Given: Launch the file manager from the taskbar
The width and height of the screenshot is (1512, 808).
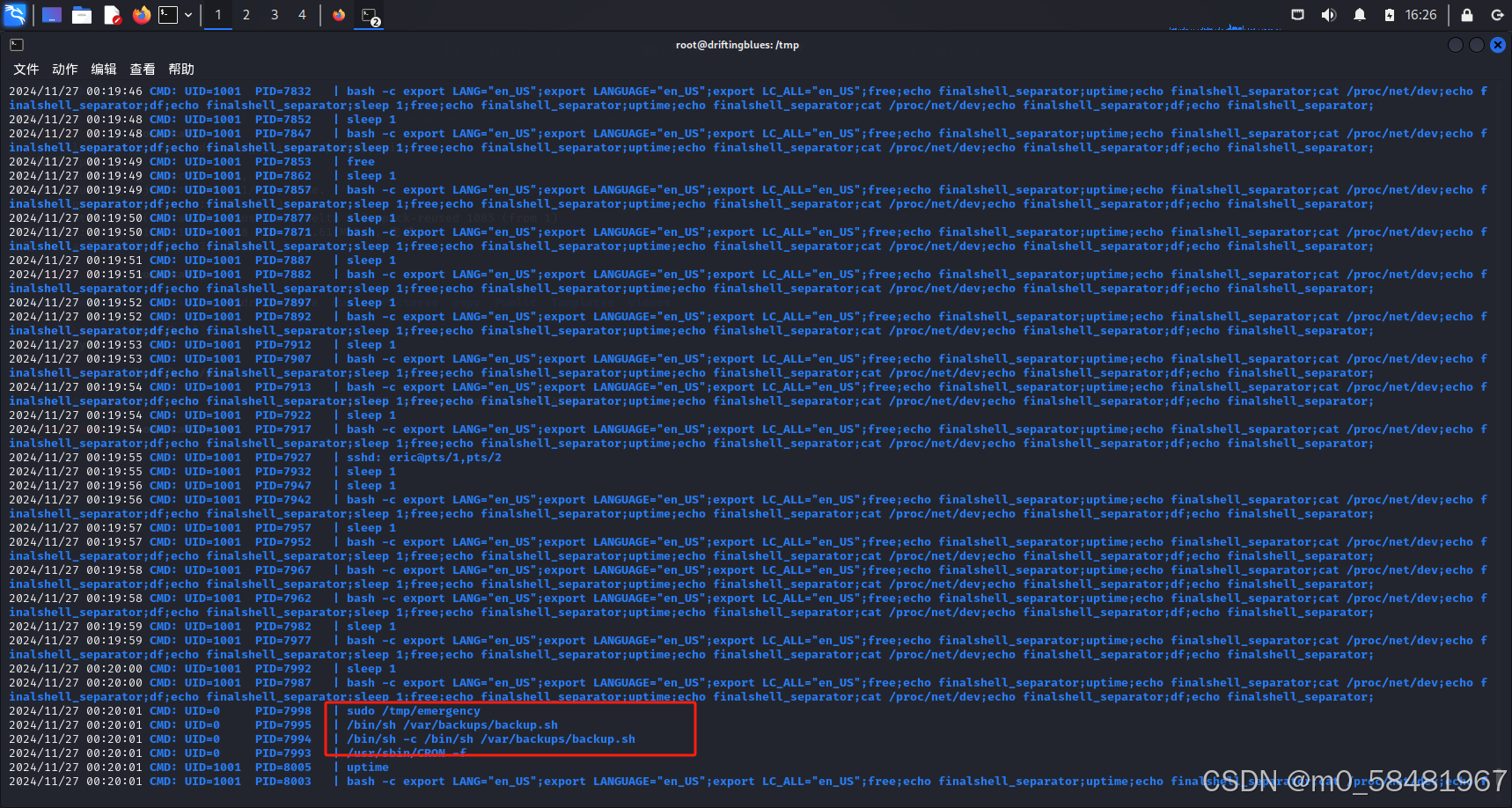Looking at the screenshot, I should (82, 15).
